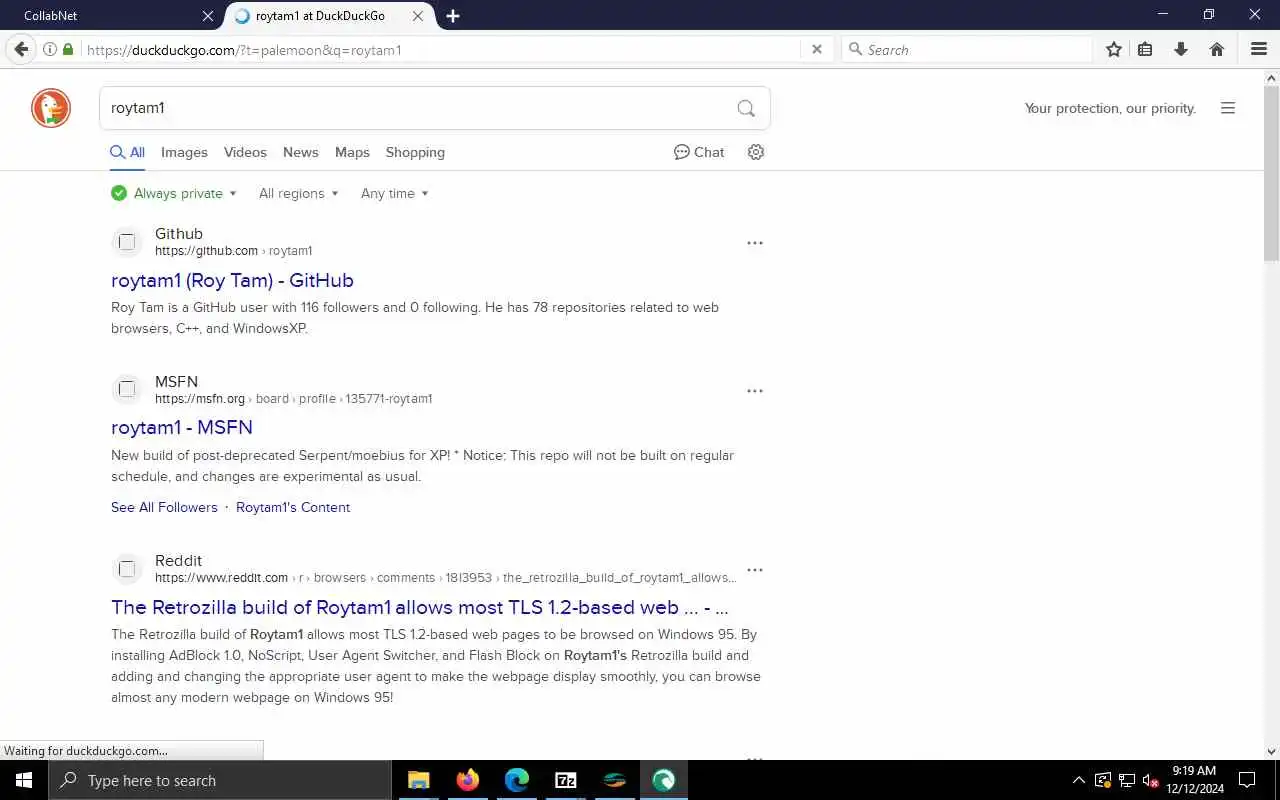
Task: Focus Windows Type here to search box
Action: pos(220,780)
